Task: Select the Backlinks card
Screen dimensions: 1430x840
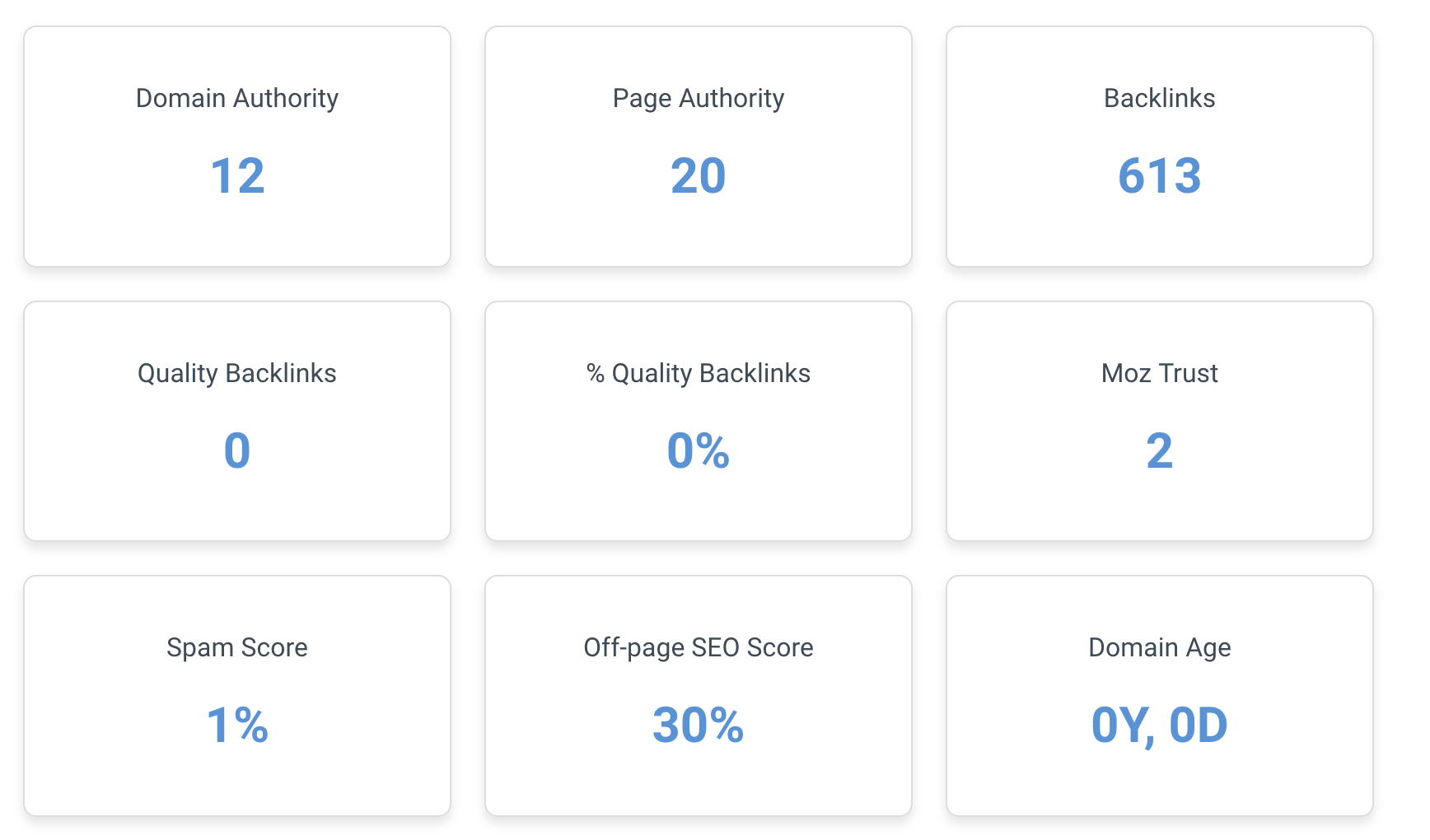Action: (1160, 147)
